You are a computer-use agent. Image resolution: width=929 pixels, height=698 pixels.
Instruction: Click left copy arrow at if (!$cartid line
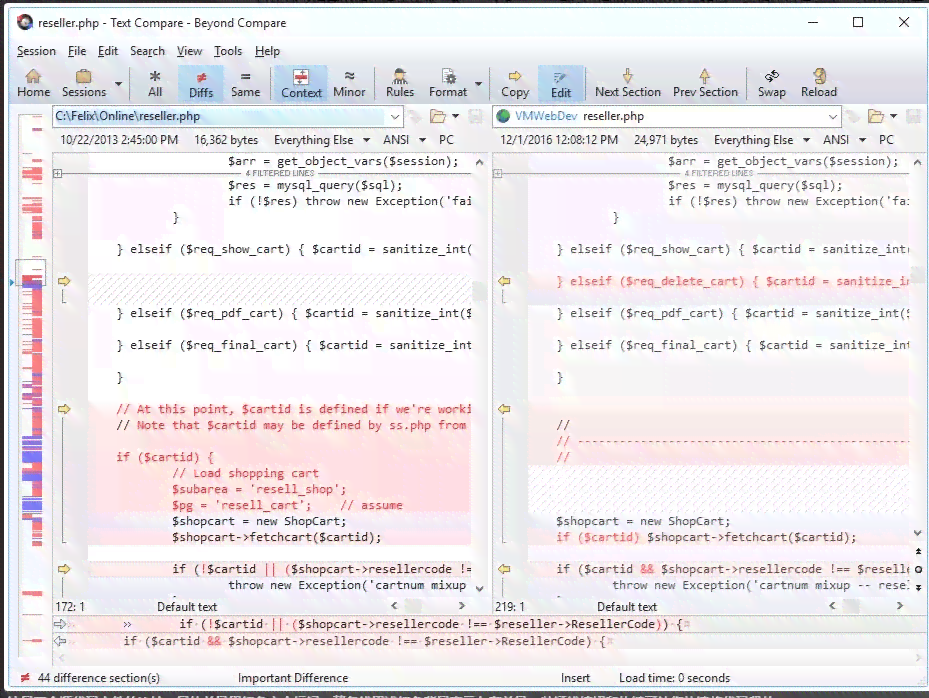[64, 569]
